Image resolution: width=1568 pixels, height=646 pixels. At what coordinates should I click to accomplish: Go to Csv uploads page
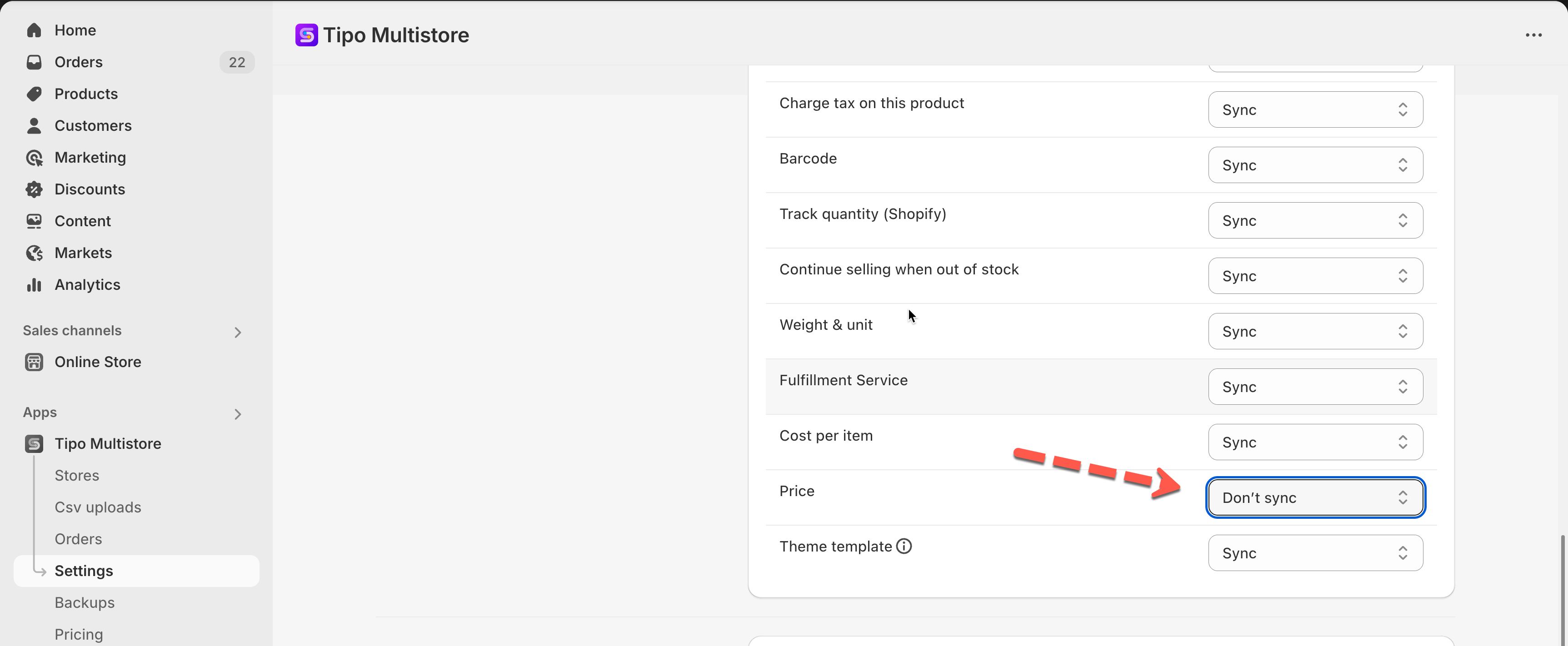coord(97,507)
